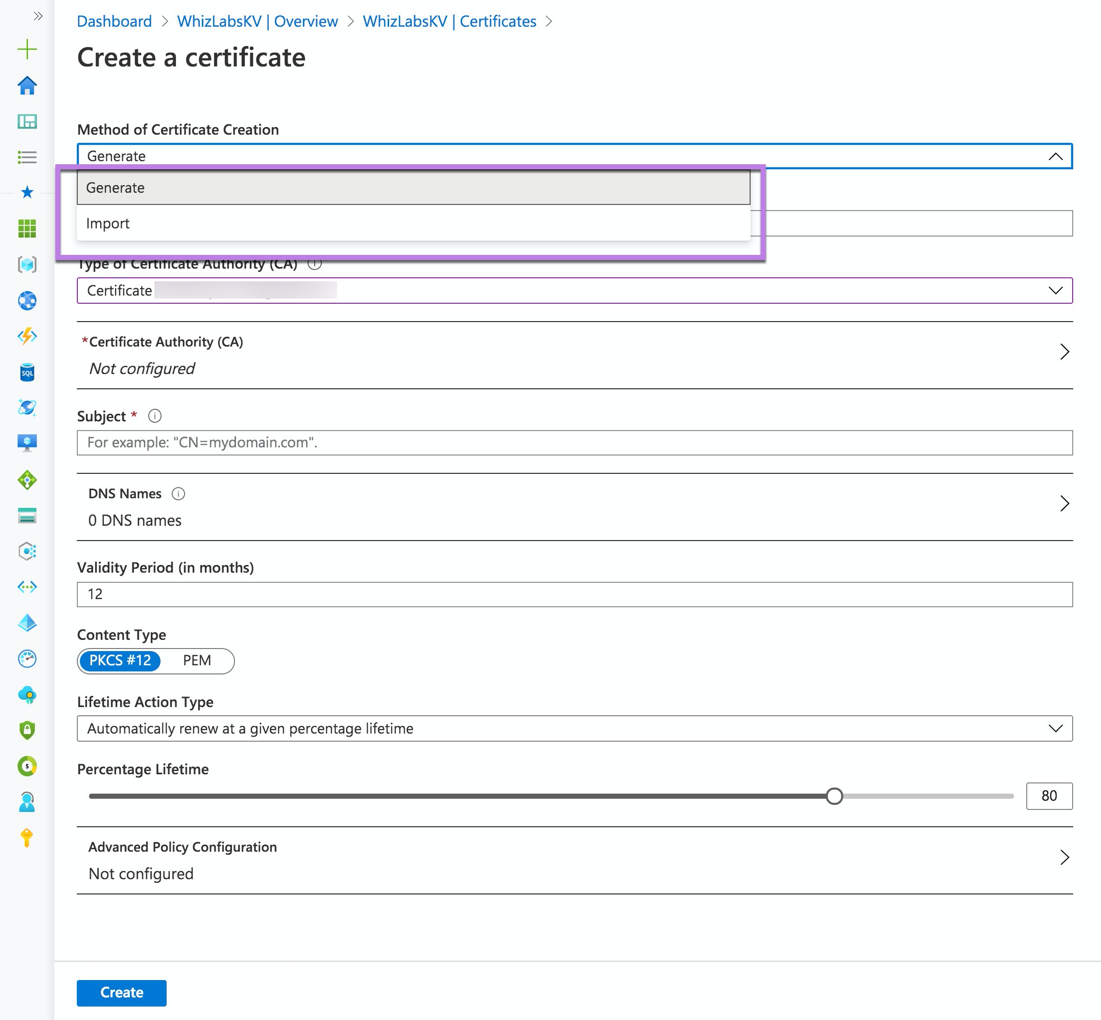Image resolution: width=1101 pixels, height=1020 pixels.
Task: Go to Dashboard breadcrumb link
Action: [x=114, y=21]
